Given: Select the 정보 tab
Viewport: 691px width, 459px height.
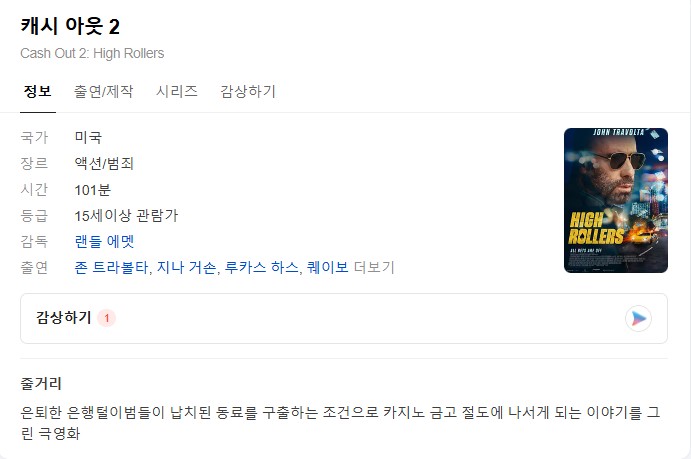Looking at the screenshot, I should coord(38,92).
